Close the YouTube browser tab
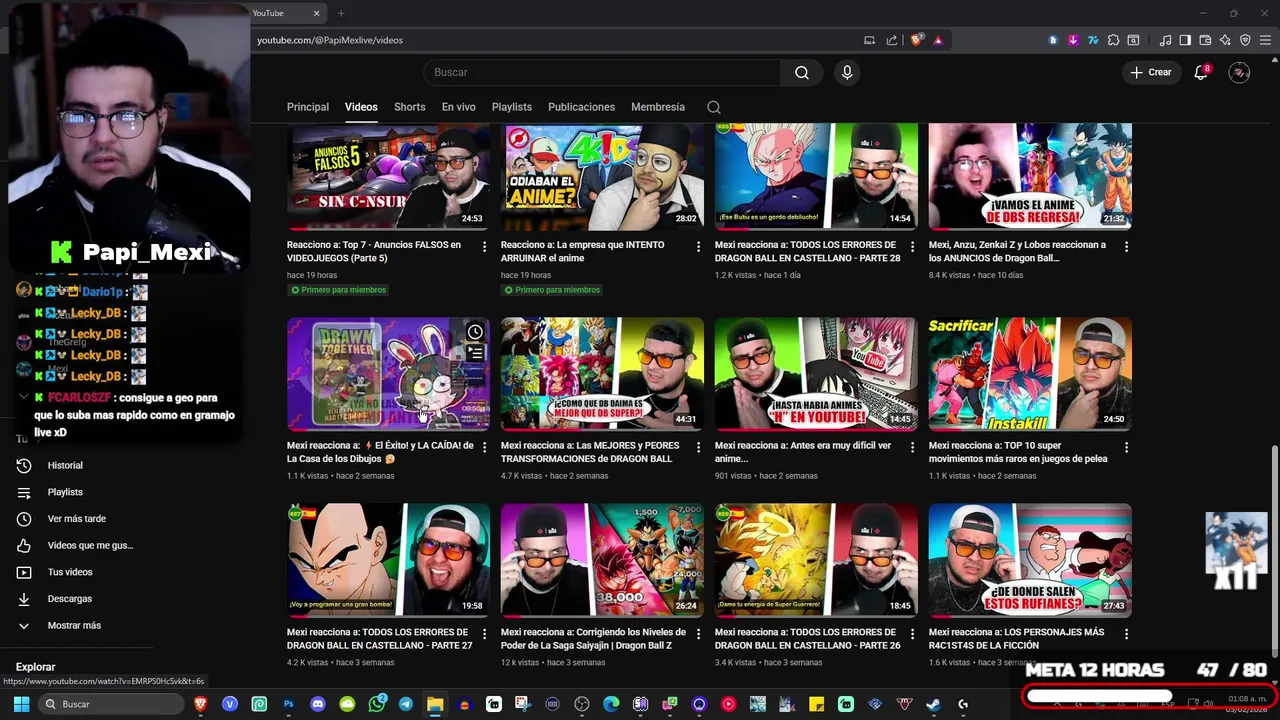This screenshot has width=1280, height=720. pos(316,13)
